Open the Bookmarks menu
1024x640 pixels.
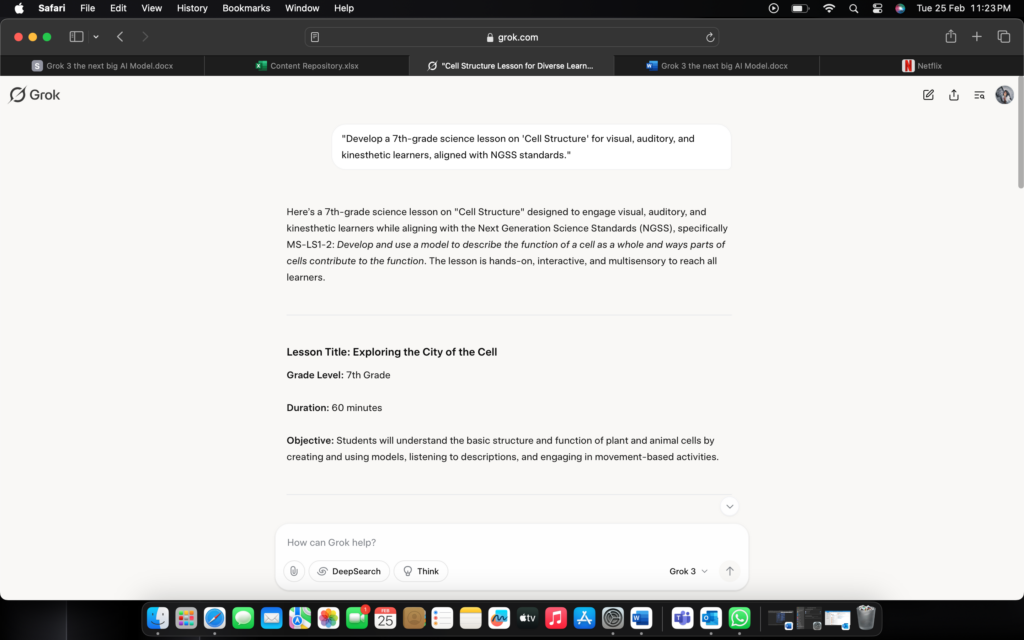[246, 8]
